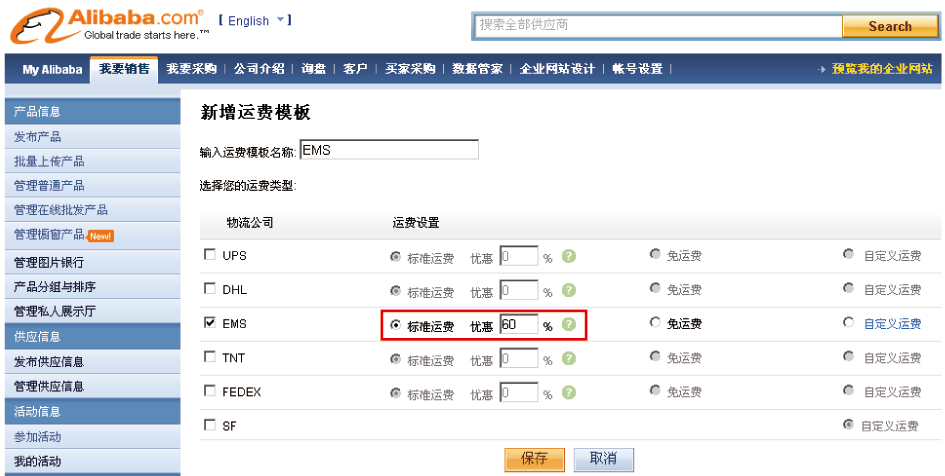Click the 预览我的企业网站 link
This screenshot has height=476, width=945.
click(882, 69)
